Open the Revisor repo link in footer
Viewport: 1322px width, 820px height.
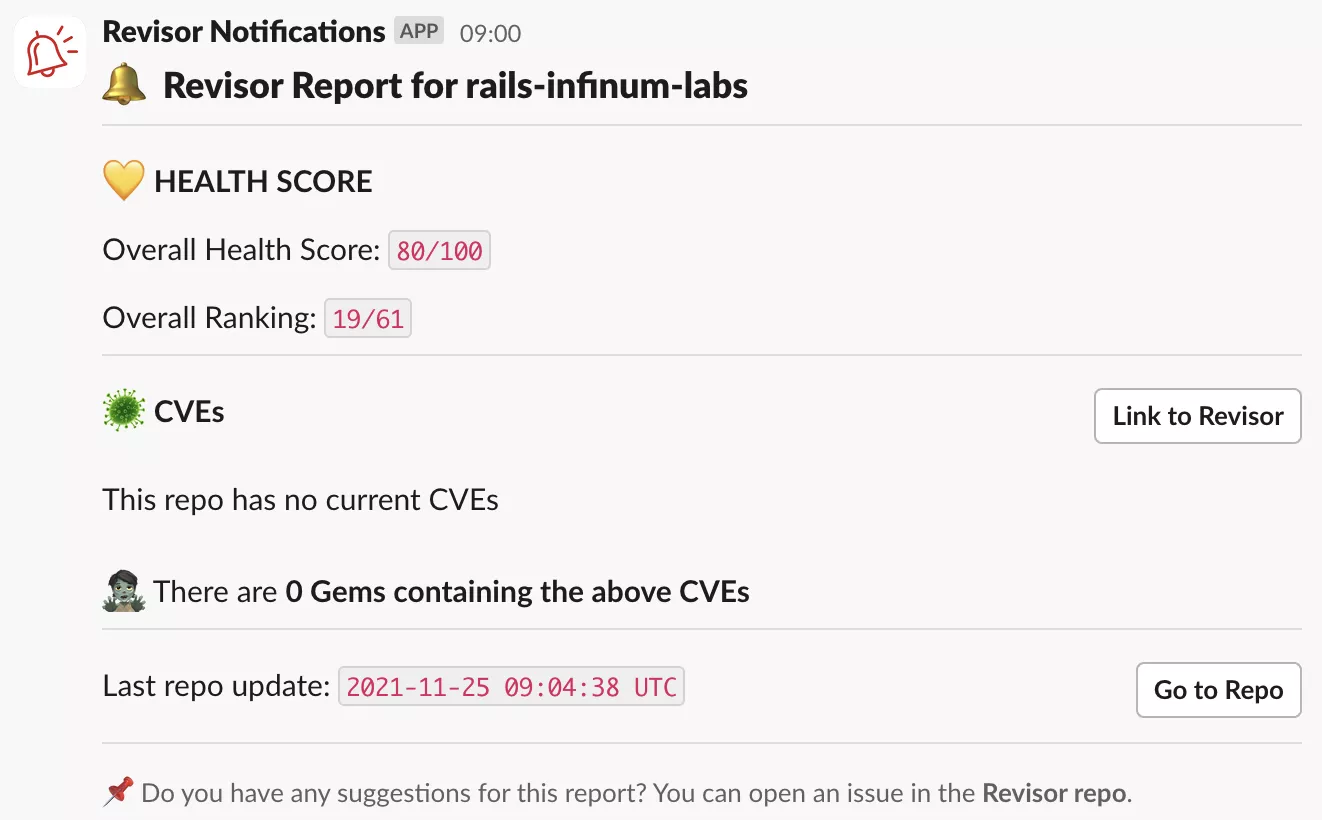[1055, 793]
